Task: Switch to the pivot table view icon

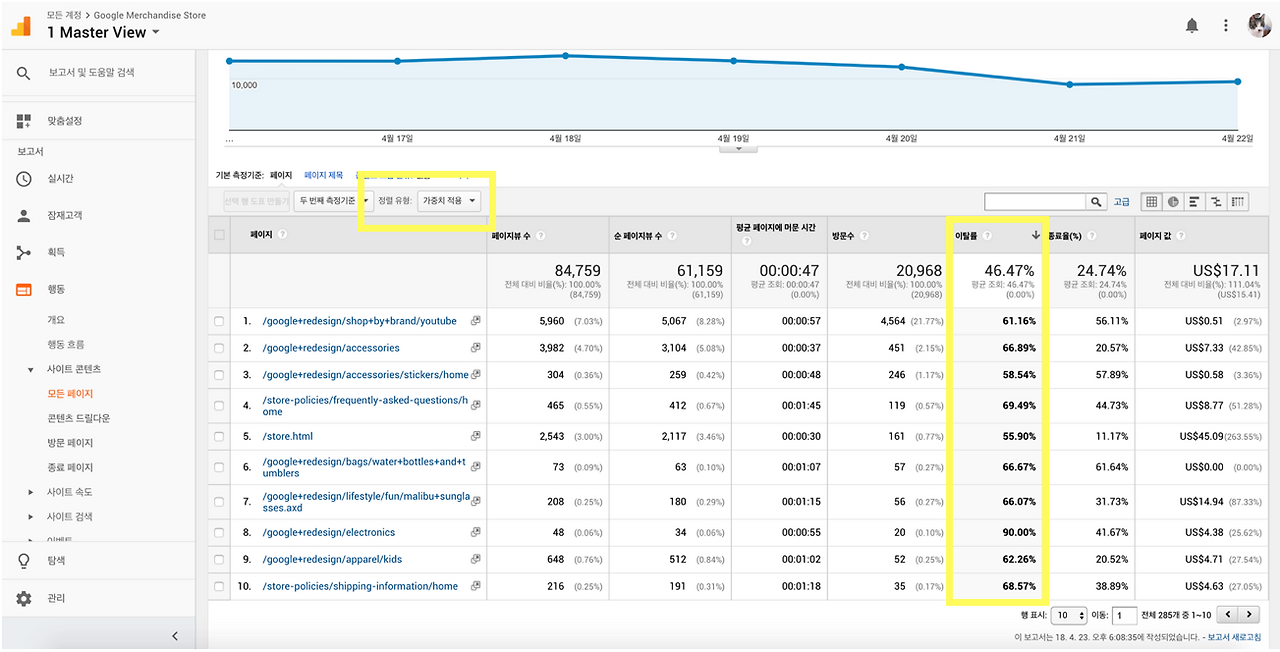Action: (x=1239, y=202)
